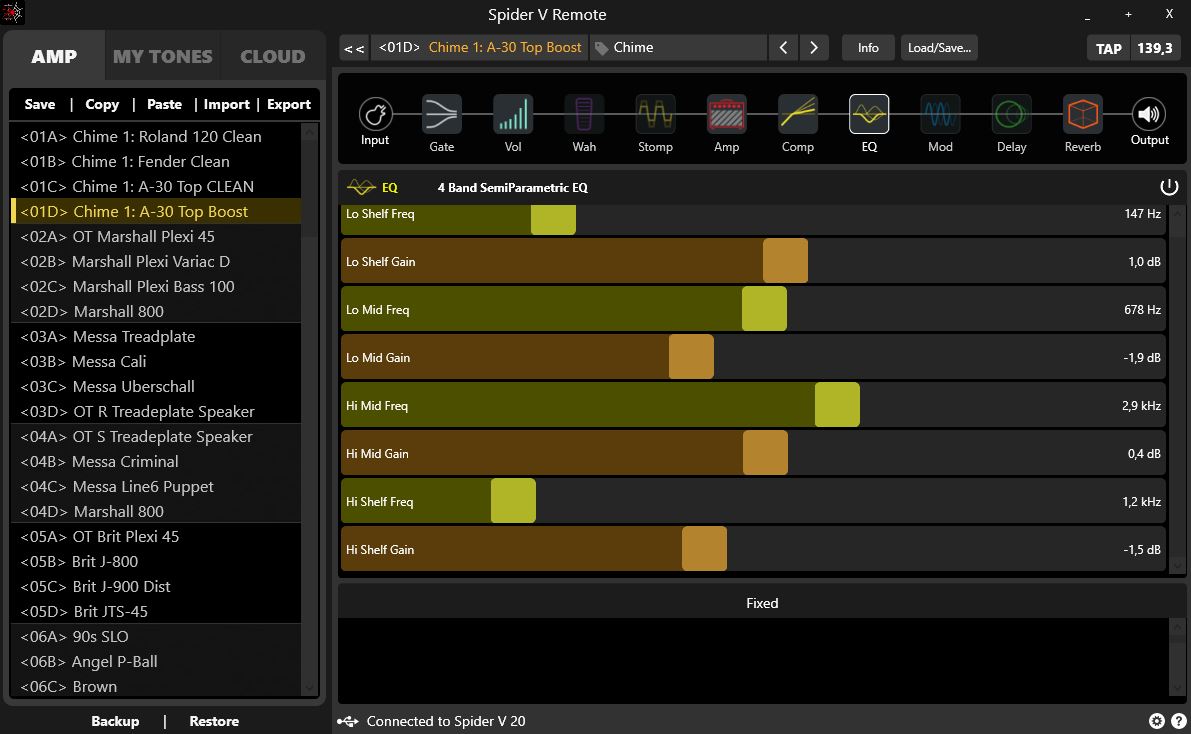1191x734 pixels.
Task: Adjust the Lo Mid Gain slider handle
Action: tap(691, 356)
